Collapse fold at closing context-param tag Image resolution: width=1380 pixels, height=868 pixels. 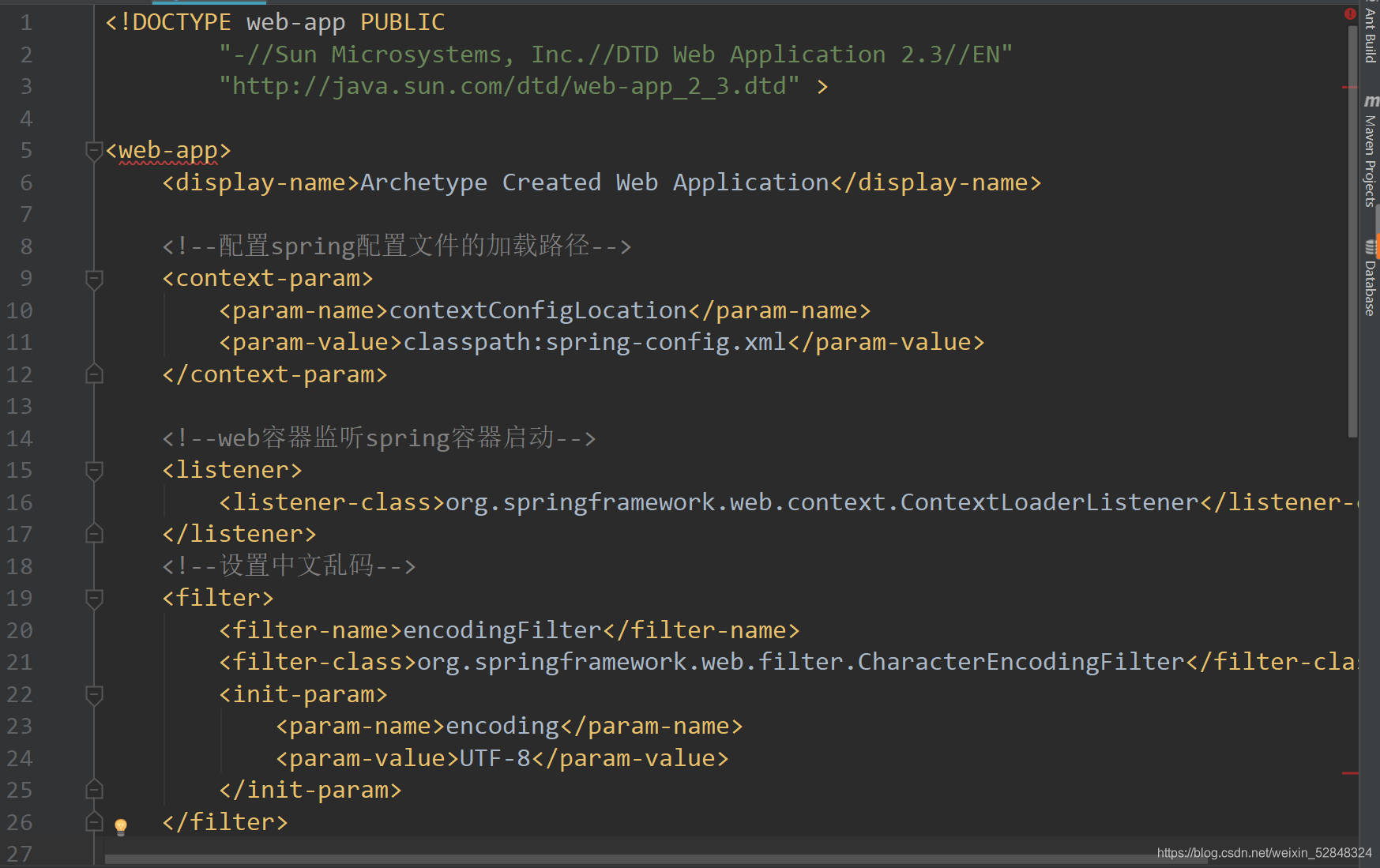(94, 374)
